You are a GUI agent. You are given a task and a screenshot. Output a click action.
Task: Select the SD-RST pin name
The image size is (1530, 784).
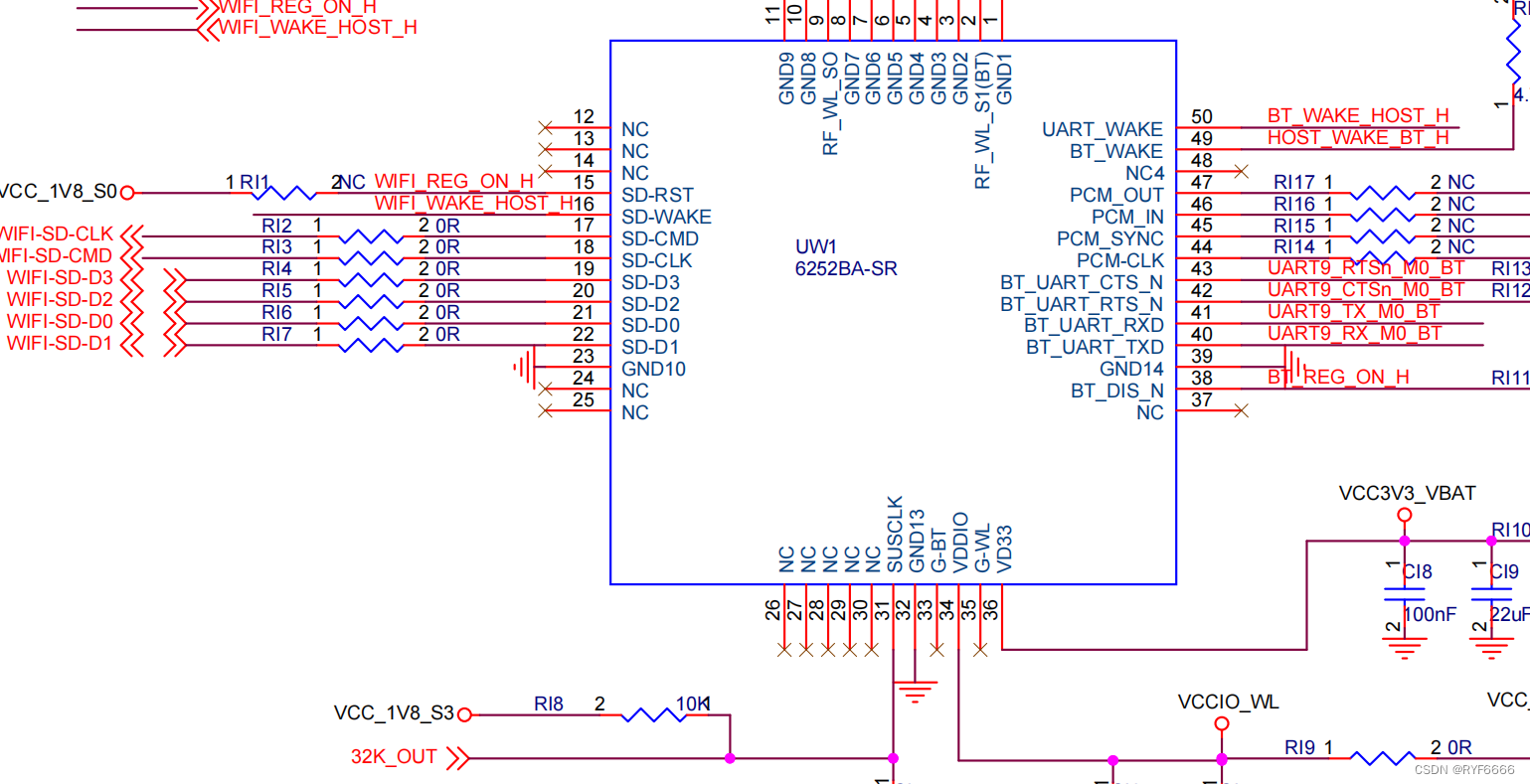point(657,196)
